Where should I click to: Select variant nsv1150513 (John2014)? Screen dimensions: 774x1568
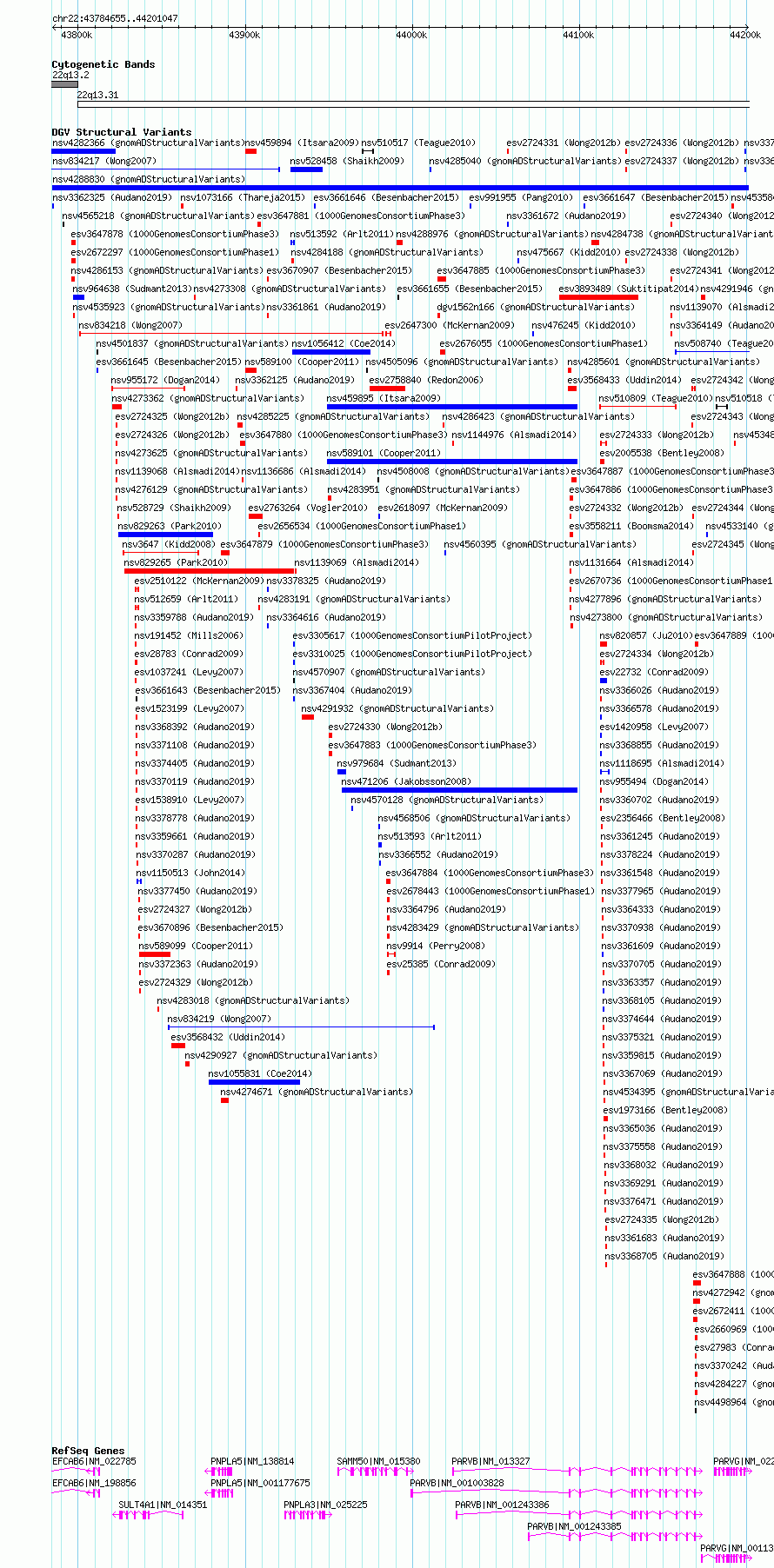(x=191, y=873)
